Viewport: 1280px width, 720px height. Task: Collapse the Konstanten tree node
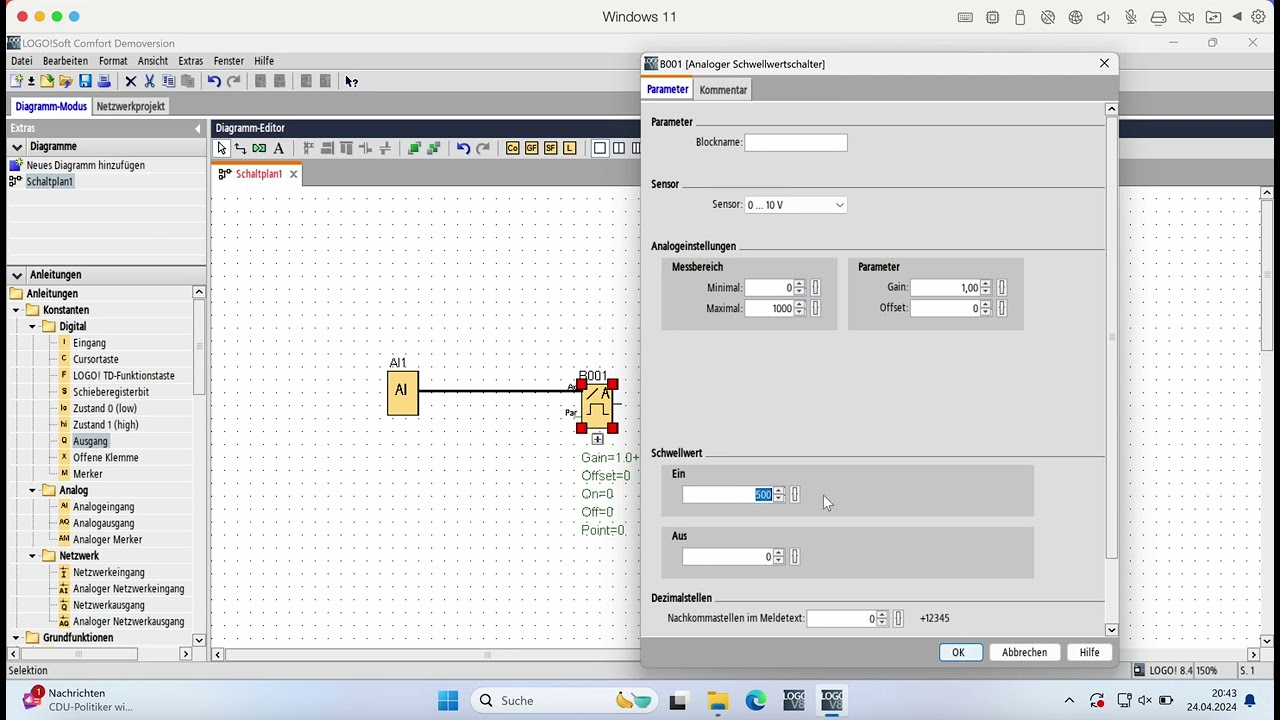click(x=16, y=310)
